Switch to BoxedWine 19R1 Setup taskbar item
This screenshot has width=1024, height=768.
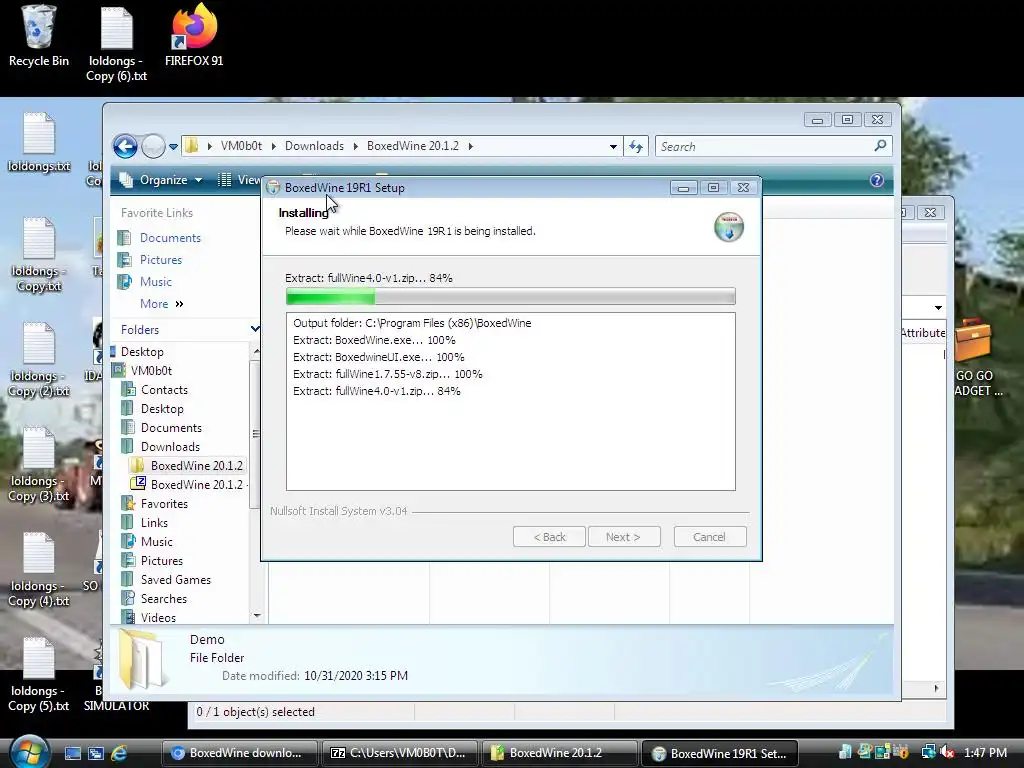pos(720,753)
